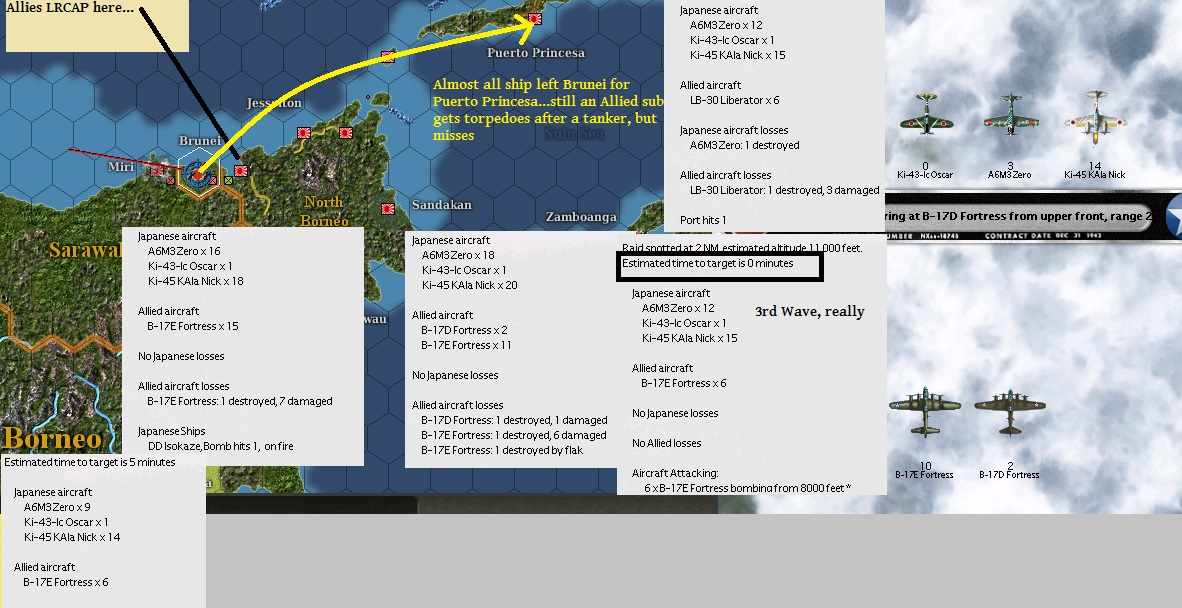Click 'LB-30 Liberator: 1 destroyed, 3 damaged'

[785, 191]
